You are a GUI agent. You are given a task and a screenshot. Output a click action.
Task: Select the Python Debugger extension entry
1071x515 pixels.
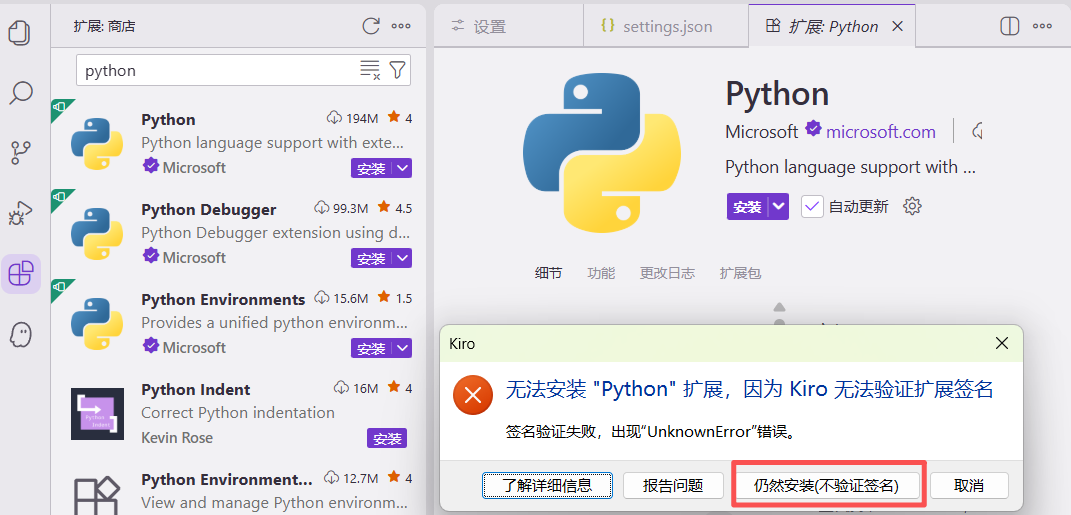tap(238, 234)
